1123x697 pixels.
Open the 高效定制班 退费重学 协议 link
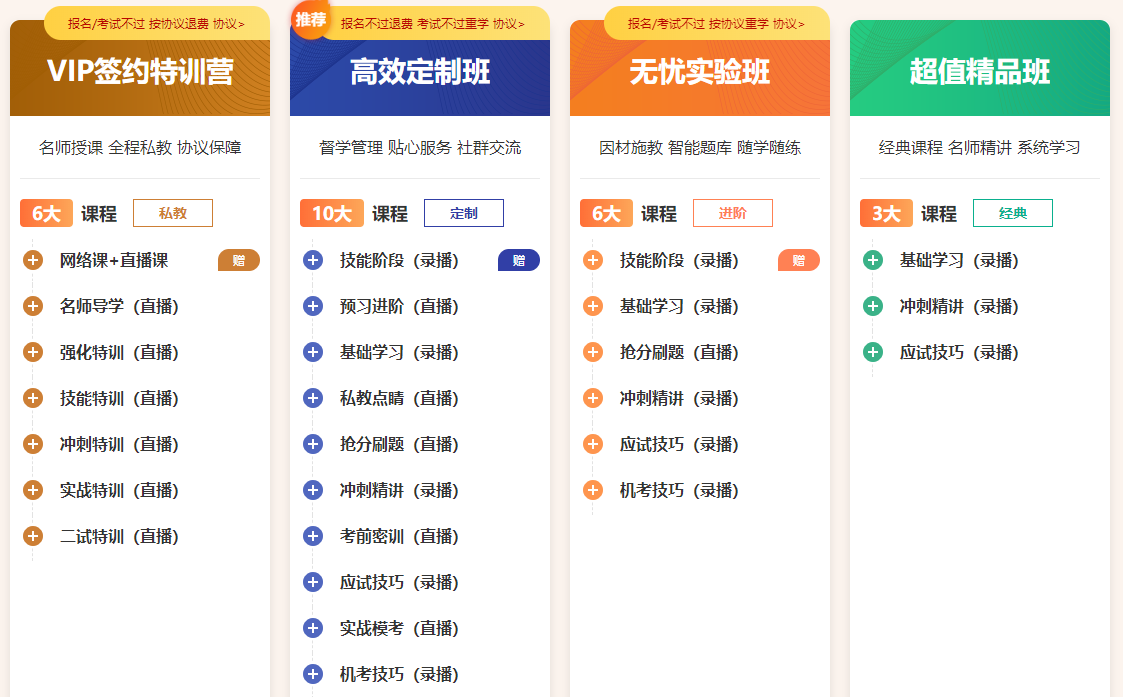pos(508,23)
